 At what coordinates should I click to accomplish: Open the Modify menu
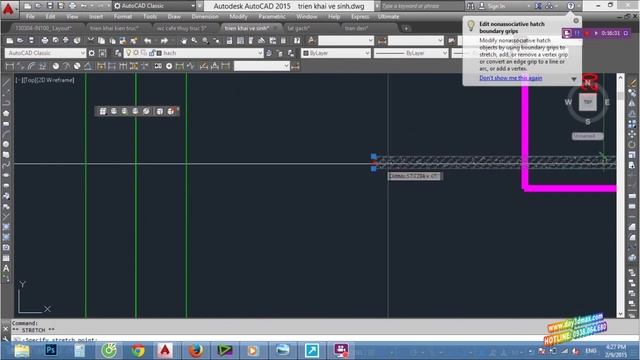point(238,17)
